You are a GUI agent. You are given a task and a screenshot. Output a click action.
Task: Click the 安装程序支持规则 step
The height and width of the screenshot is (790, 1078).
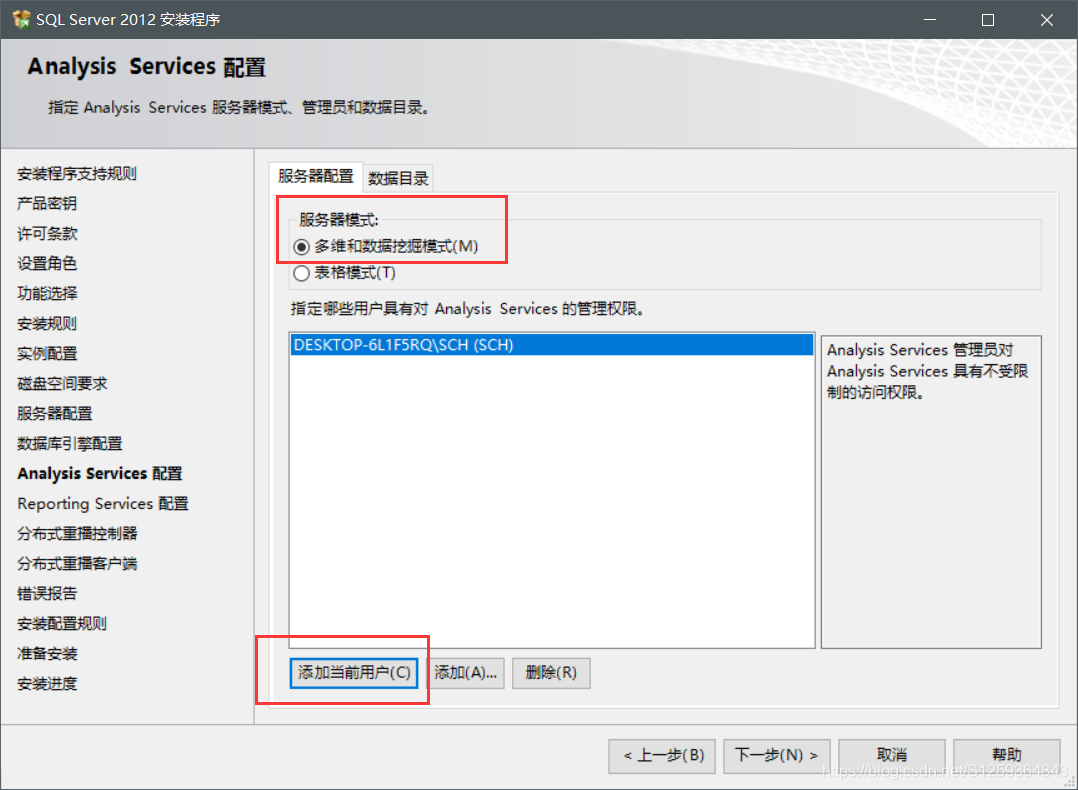(77, 174)
